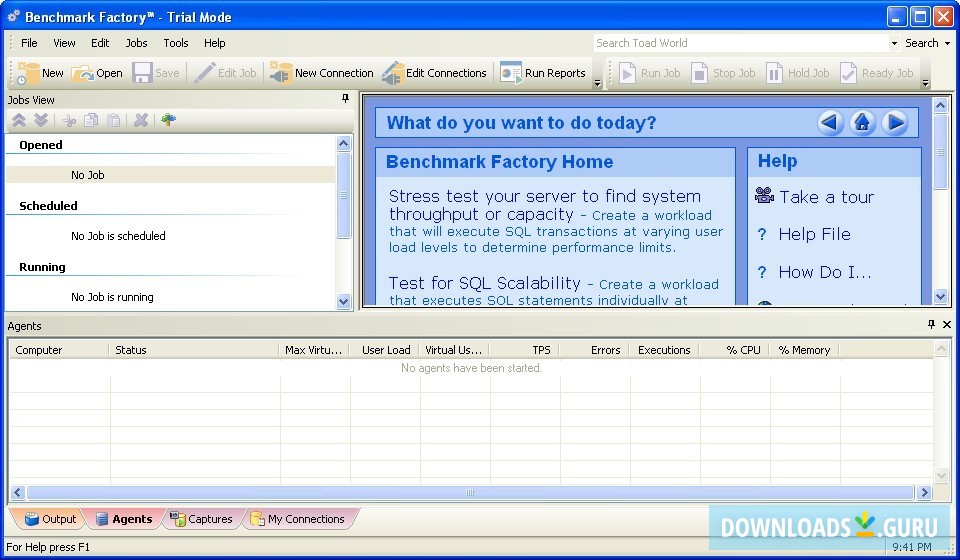Pin the Jobs View panel
This screenshot has width=960, height=560.
coord(345,99)
